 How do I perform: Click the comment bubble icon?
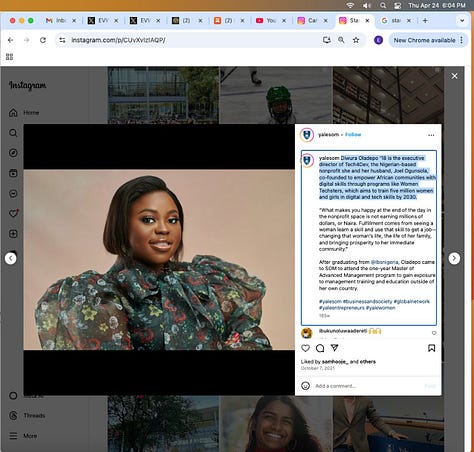coord(320,348)
